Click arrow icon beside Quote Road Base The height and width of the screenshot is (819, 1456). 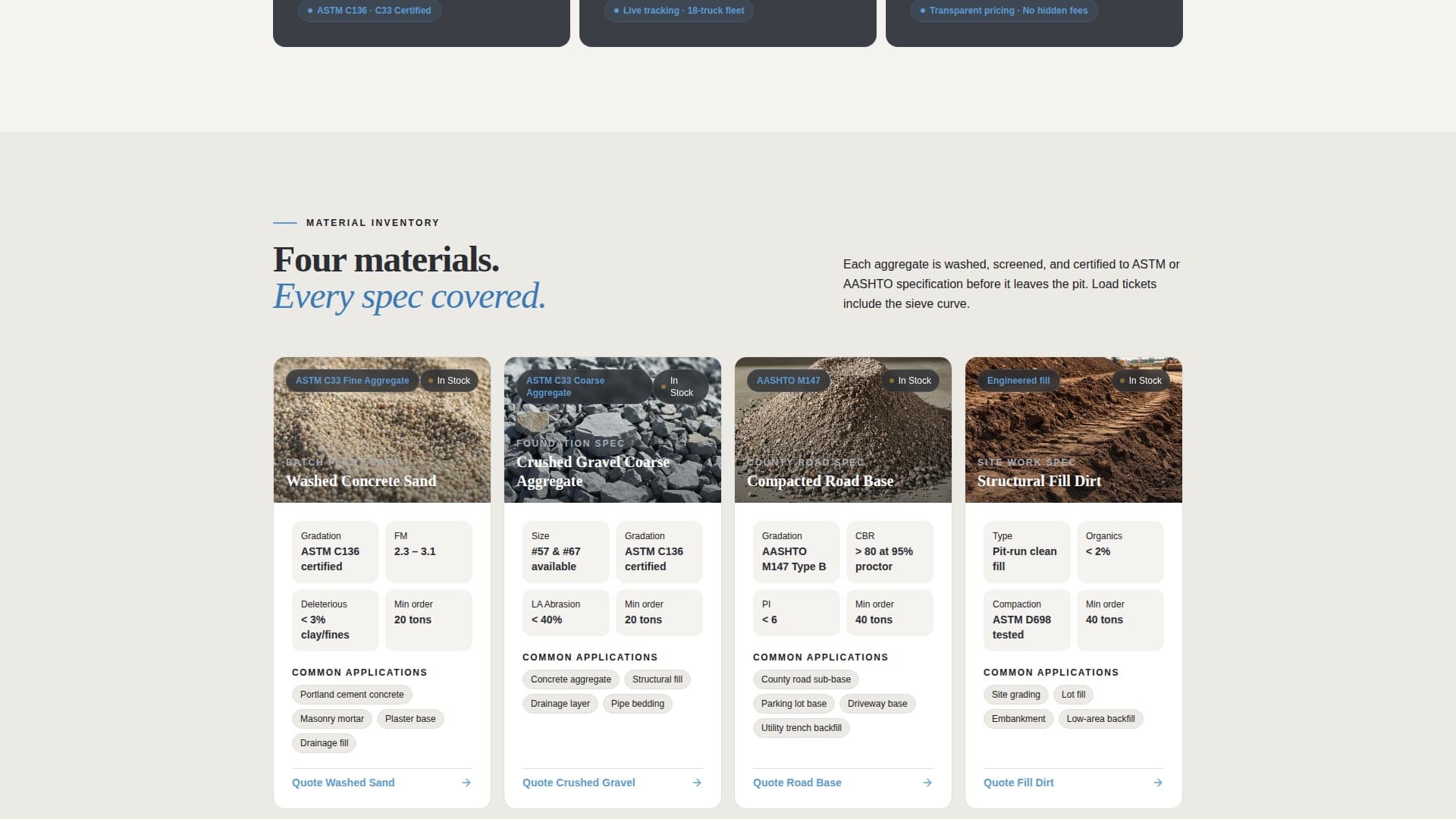(927, 783)
